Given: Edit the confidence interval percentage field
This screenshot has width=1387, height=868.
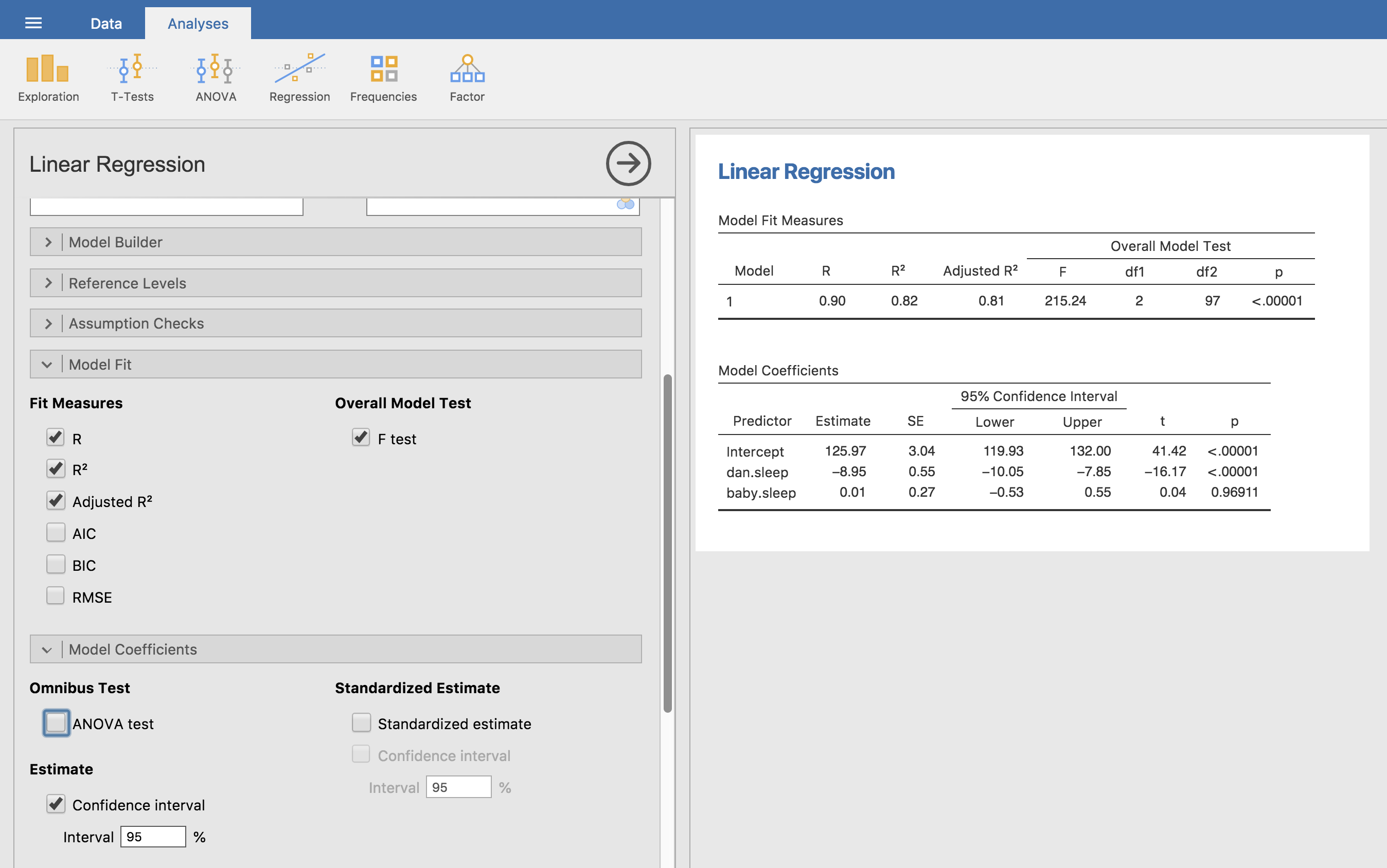Looking at the screenshot, I should [151, 837].
